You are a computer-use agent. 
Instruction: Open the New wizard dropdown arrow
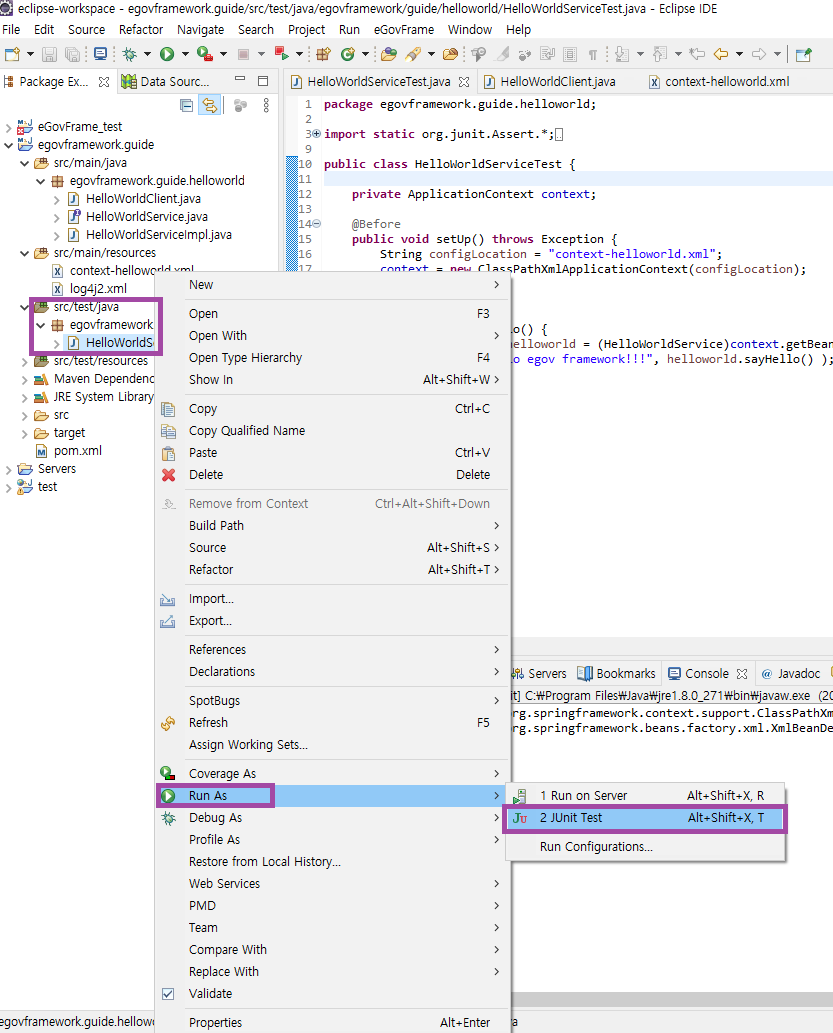30,54
